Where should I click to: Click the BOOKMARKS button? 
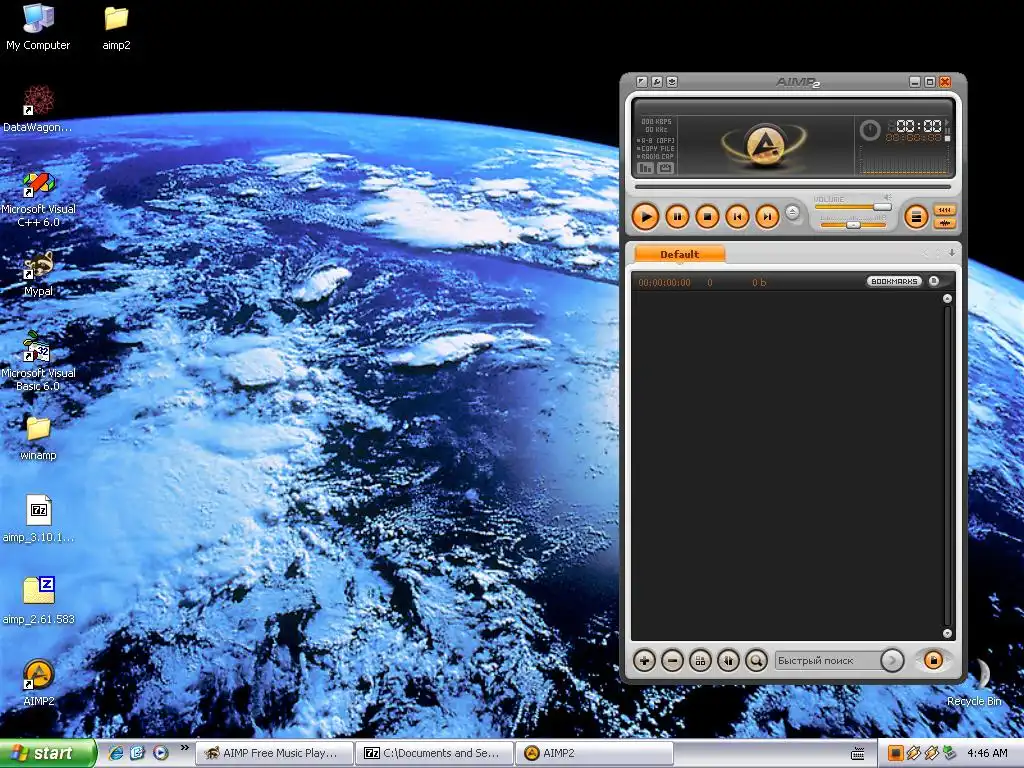[x=894, y=281]
